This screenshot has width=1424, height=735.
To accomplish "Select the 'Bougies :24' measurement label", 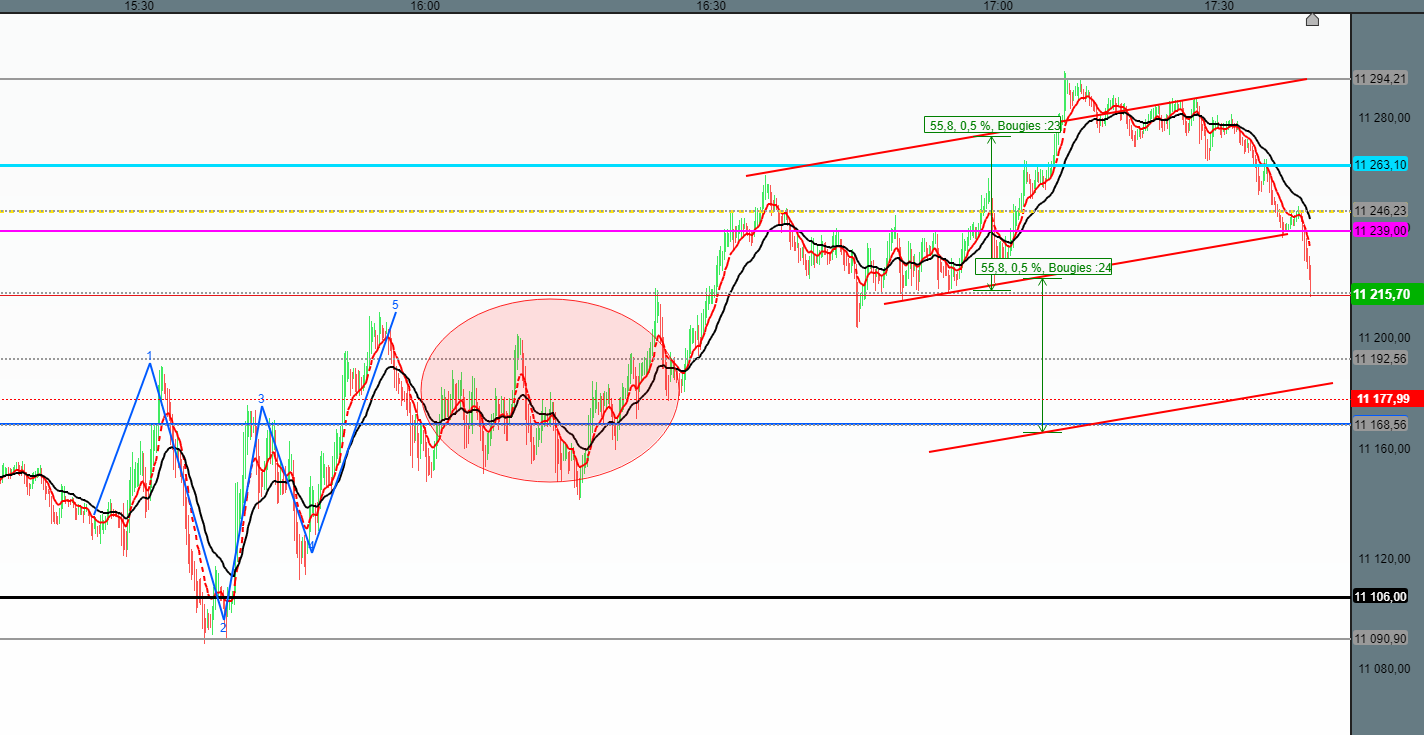I will [x=1045, y=267].
